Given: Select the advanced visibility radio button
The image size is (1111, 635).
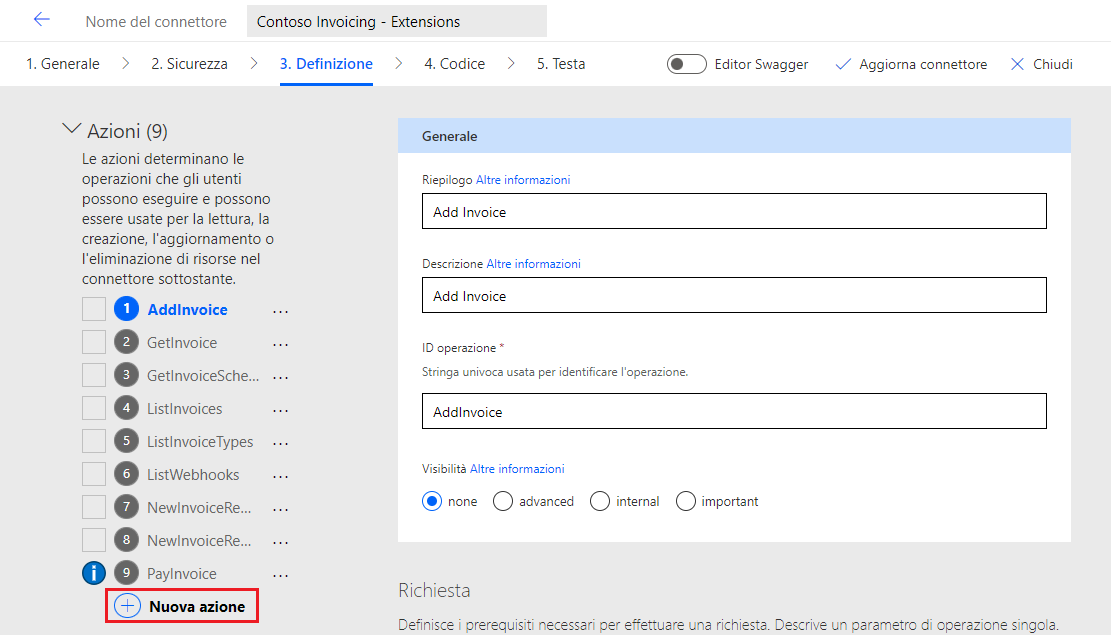Looking at the screenshot, I should tap(503, 501).
